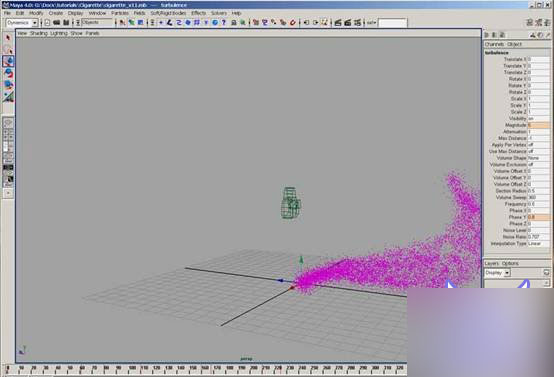Click Open Scene icon on status line
Viewport: 554px width, 377px height.
pyautogui.click(x=57, y=23)
